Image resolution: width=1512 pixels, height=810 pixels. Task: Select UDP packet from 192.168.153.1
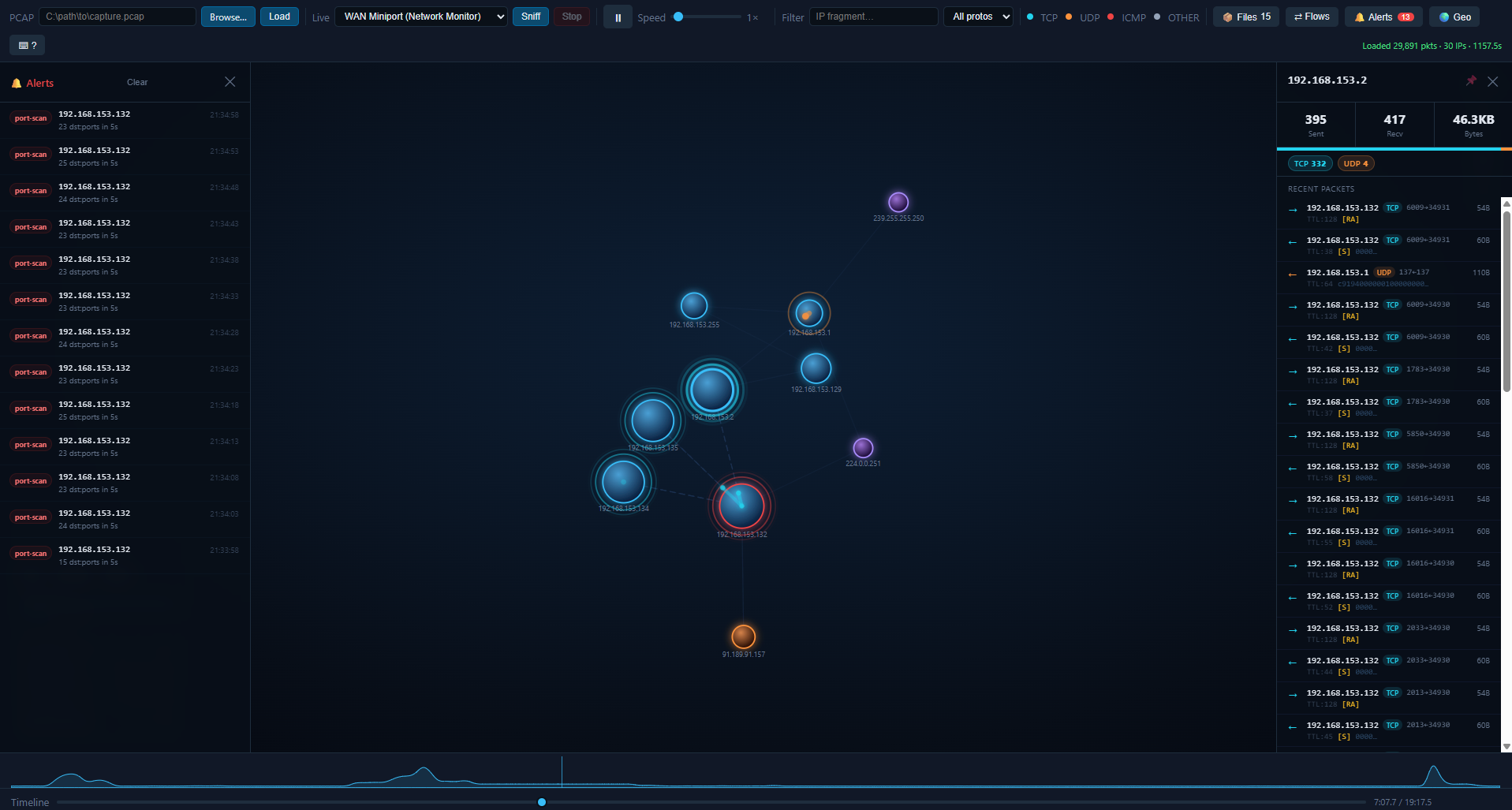1389,278
